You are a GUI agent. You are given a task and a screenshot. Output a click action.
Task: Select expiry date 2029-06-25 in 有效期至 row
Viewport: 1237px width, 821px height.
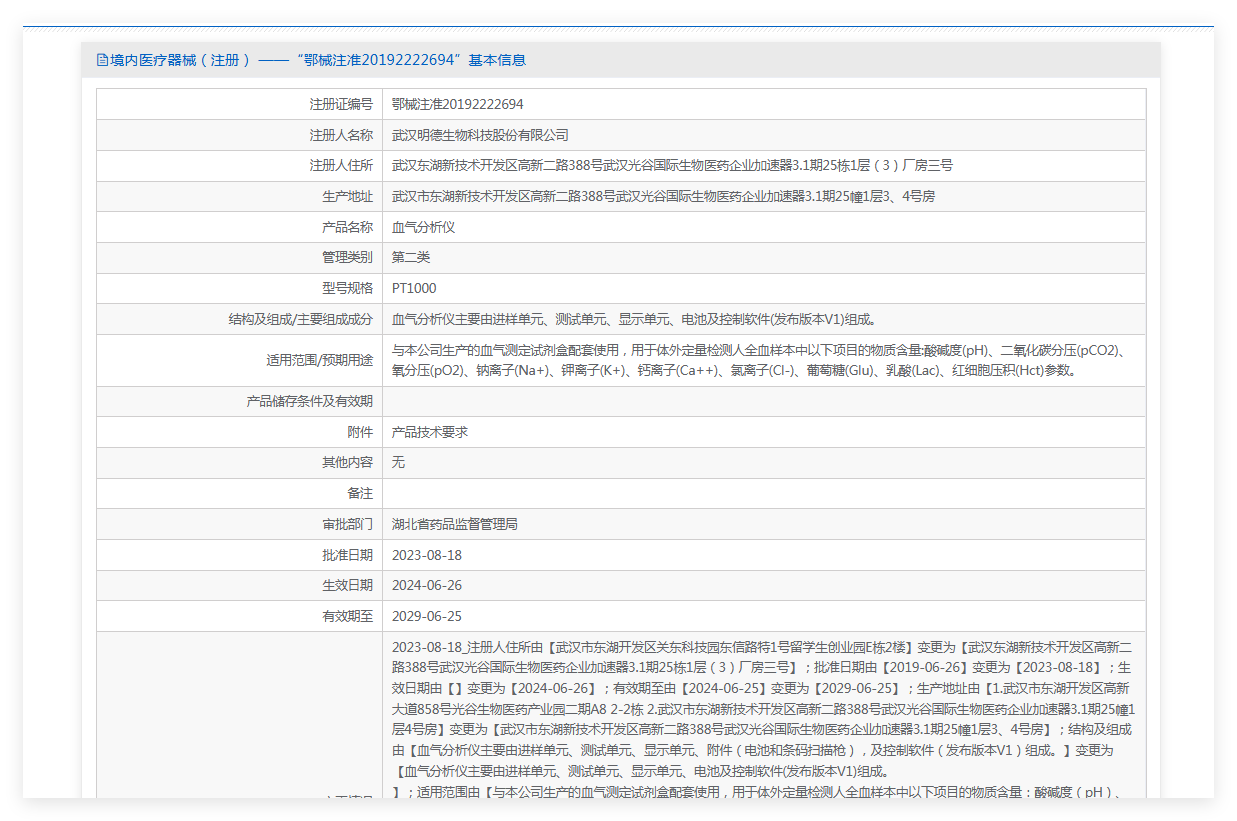[x=427, y=617]
